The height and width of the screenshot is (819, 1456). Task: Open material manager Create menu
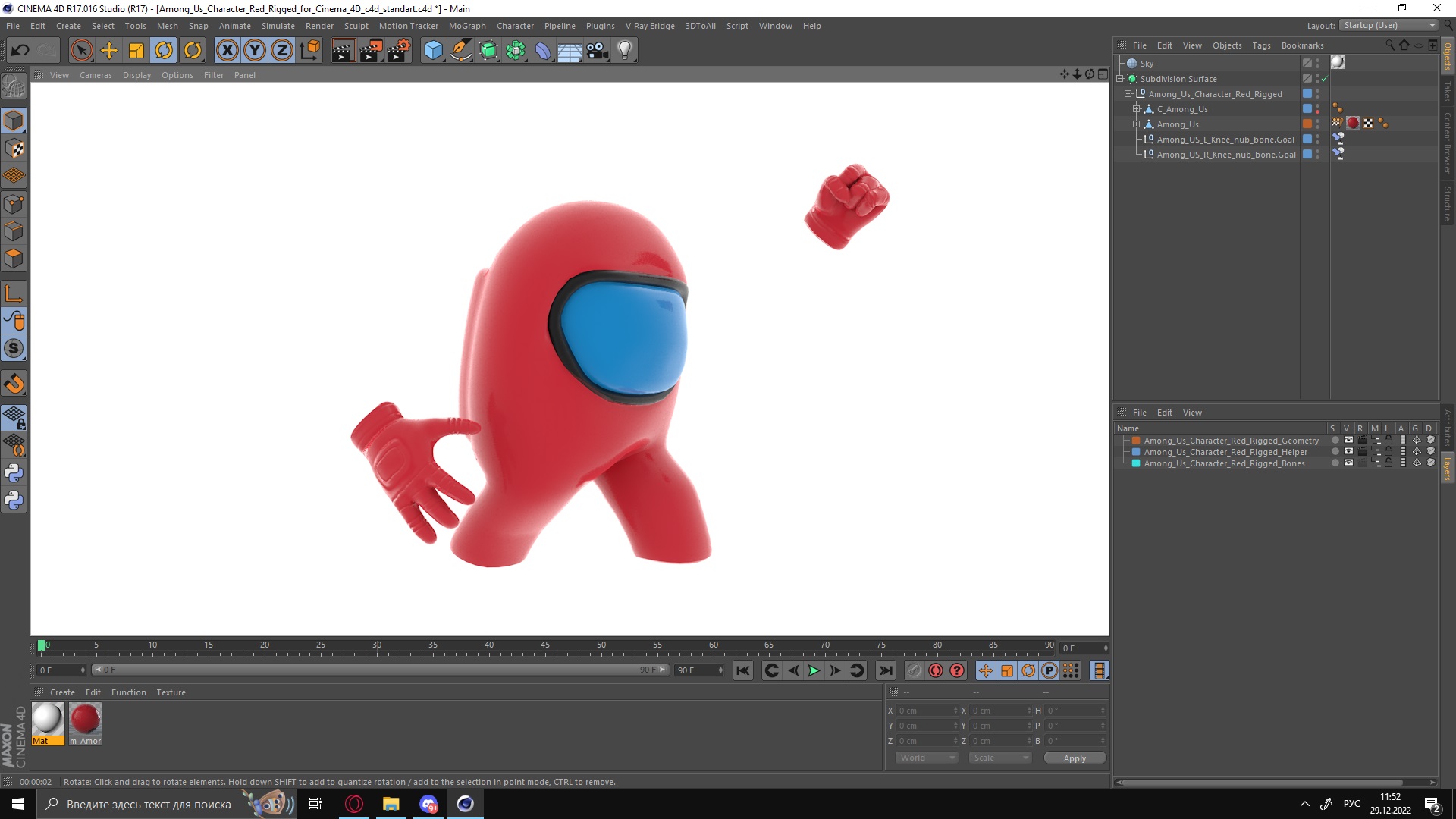(x=62, y=692)
